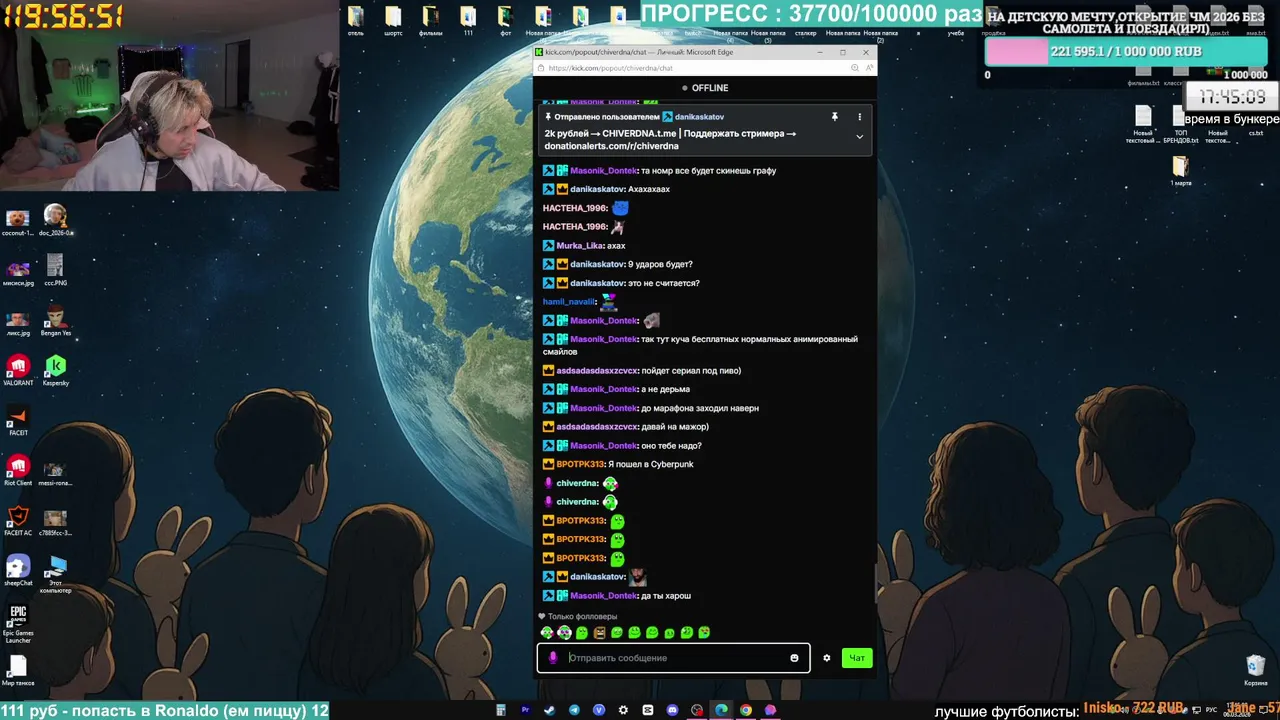
Task: Unpin the pinned message with pin icon
Action: click(834, 117)
